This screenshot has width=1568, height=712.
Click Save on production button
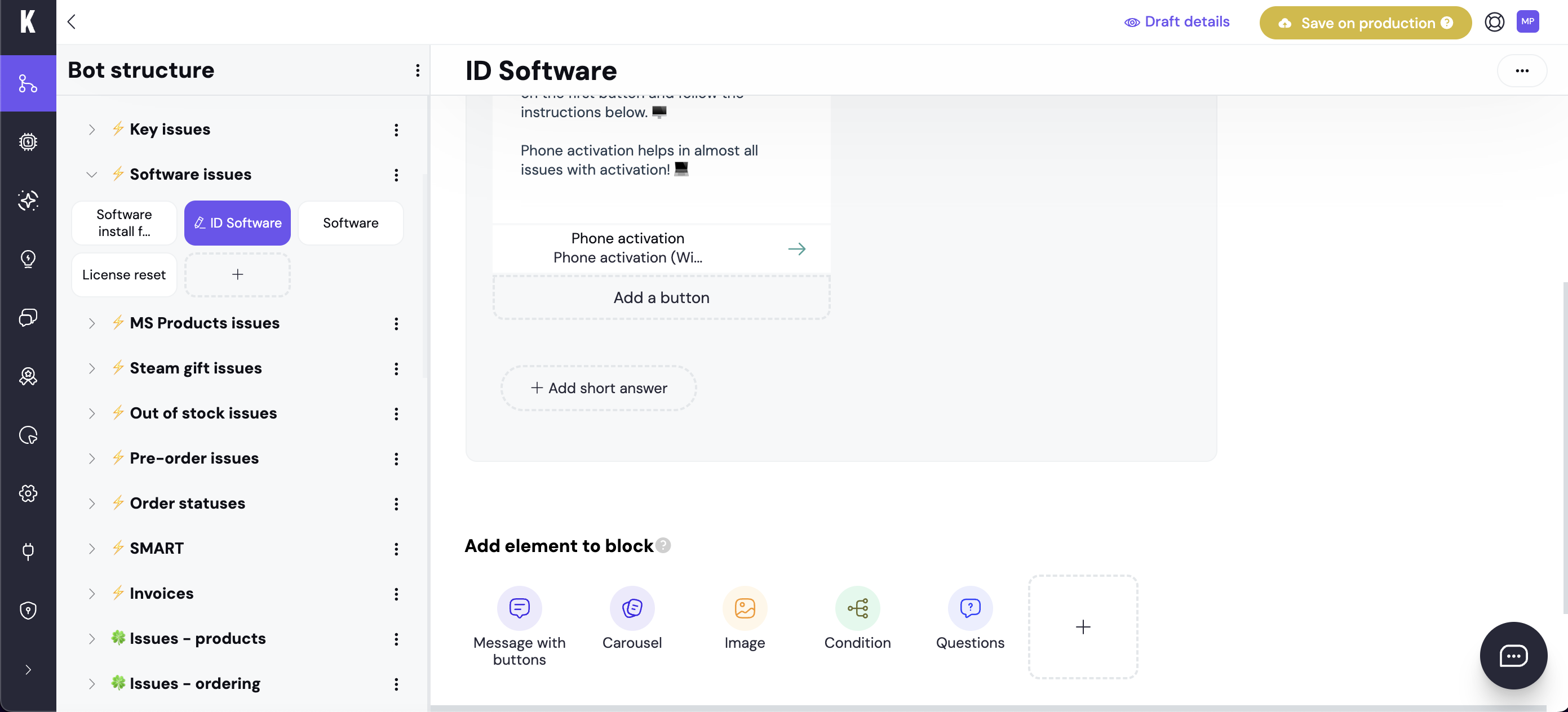(x=1365, y=23)
